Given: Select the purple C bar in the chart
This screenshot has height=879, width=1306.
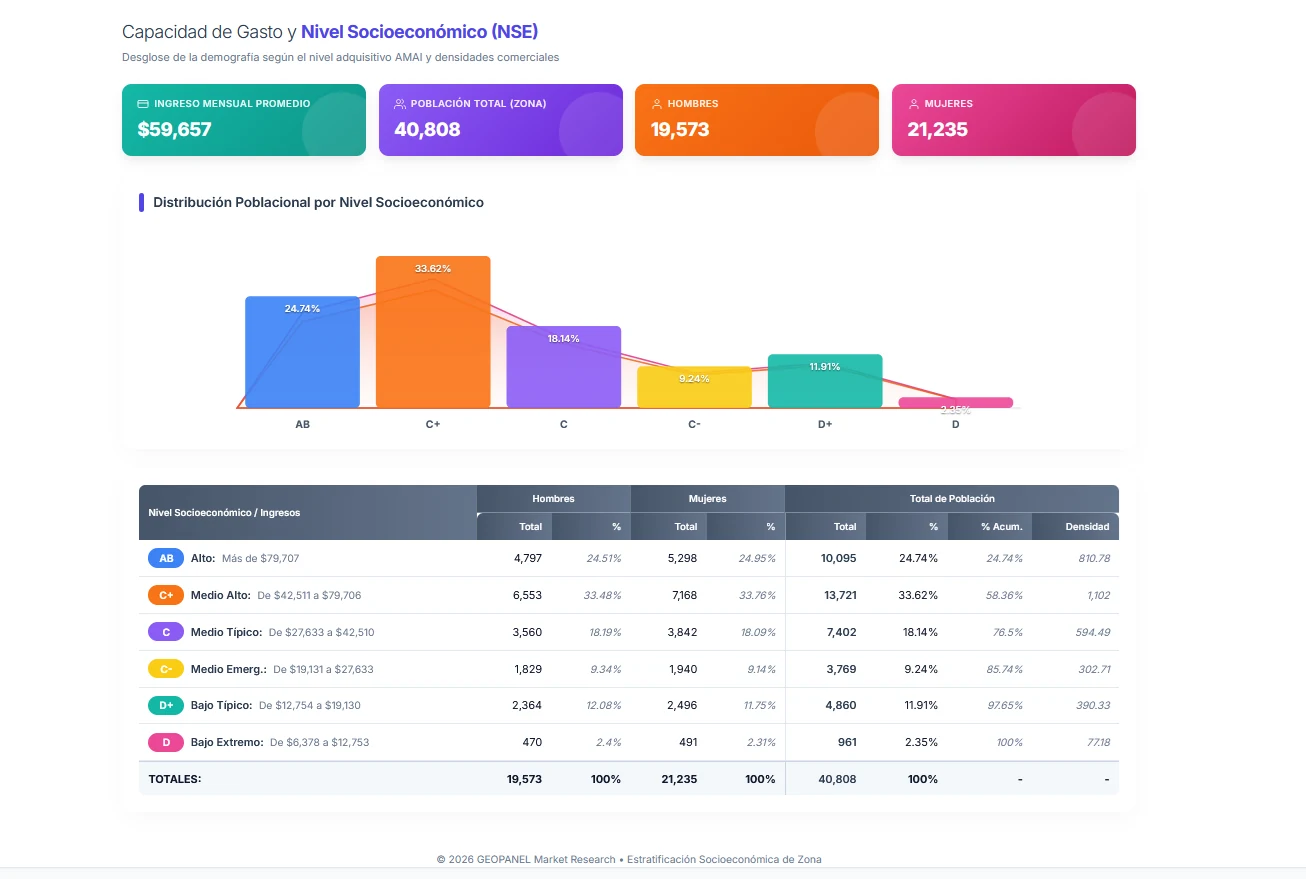Looking at the screenshot, I should pyautogui.click(x=564, y=367).
